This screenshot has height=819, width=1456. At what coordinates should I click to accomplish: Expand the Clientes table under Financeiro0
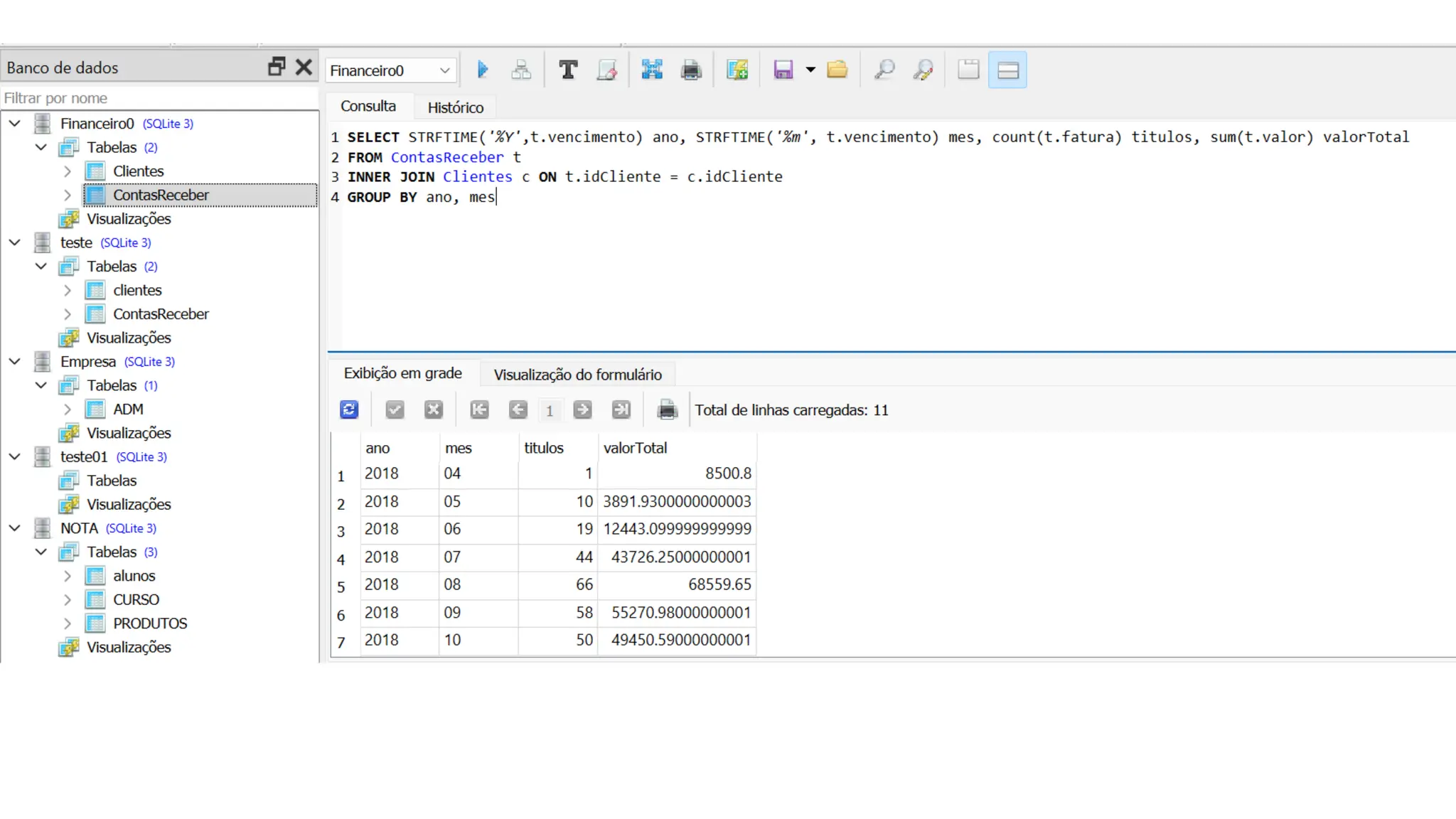coord(68,171)
